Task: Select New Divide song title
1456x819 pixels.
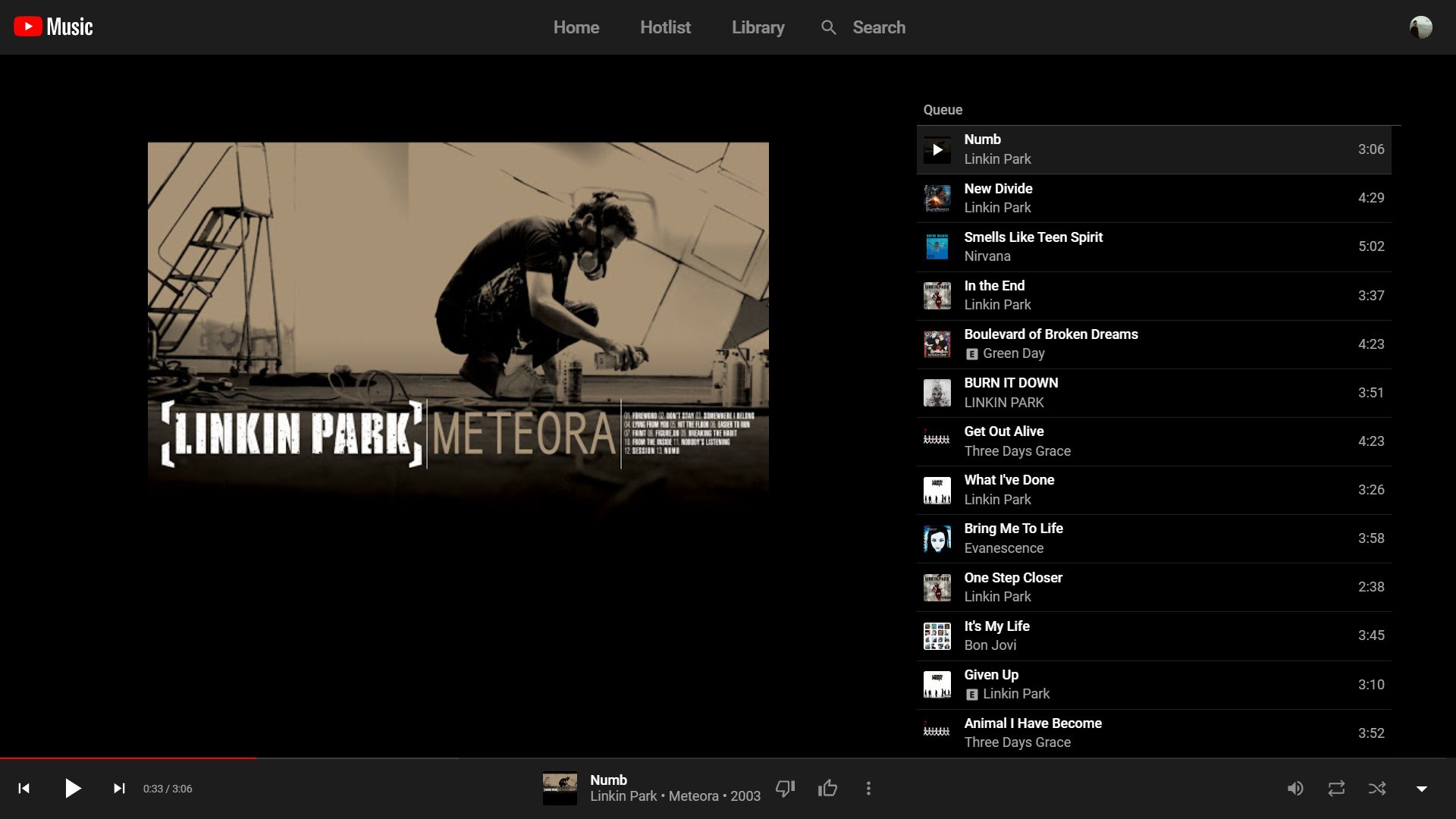Action: [x=998, y=188]
